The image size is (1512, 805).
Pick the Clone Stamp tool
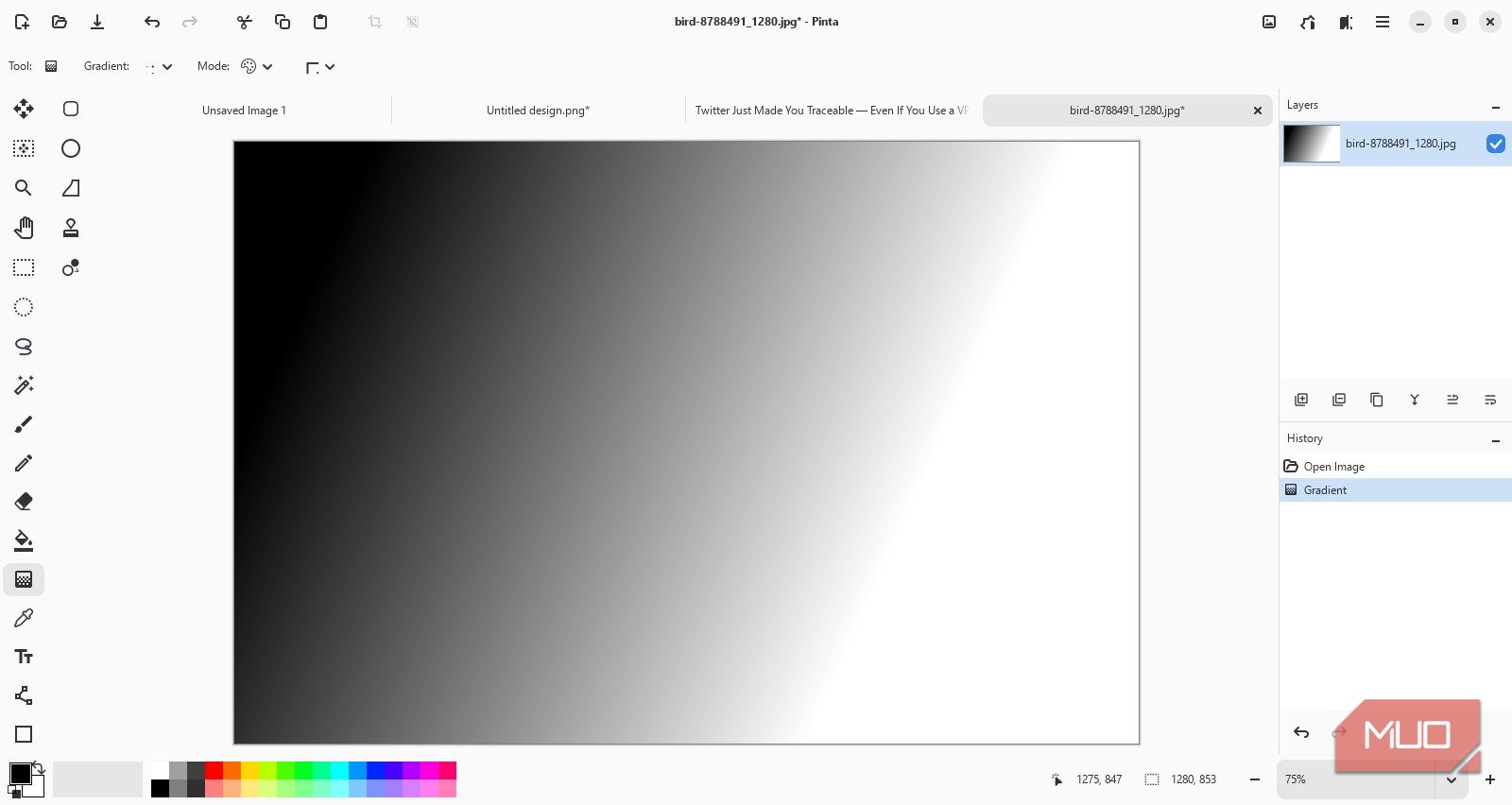click(x=71, y=228)
